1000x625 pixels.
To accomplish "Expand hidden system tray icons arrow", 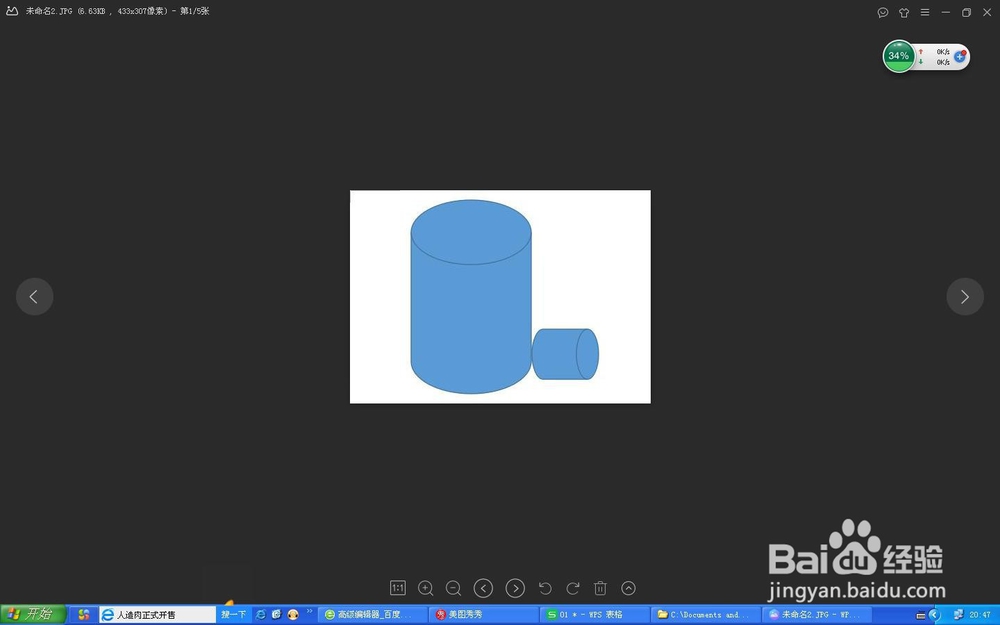I will coord(935,615).
